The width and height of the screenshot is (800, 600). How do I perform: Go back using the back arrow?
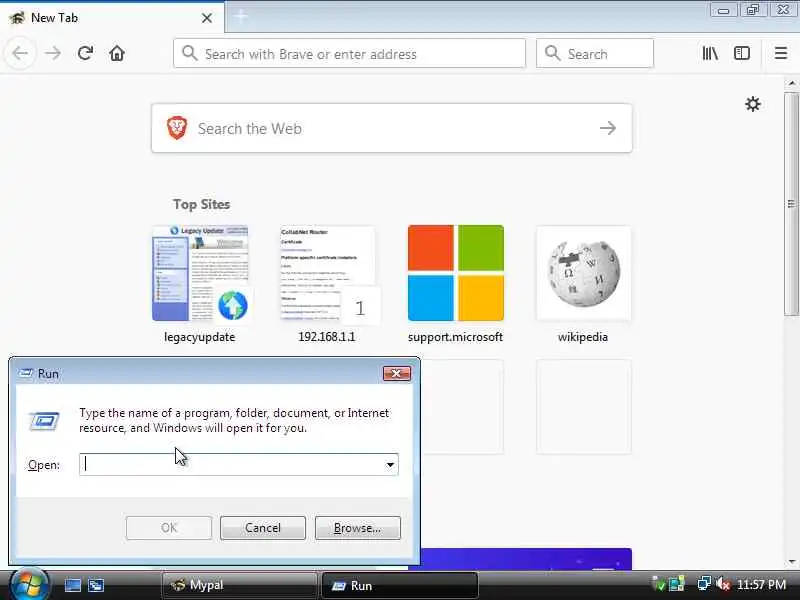pyautogui.click(x=20, y=53)
